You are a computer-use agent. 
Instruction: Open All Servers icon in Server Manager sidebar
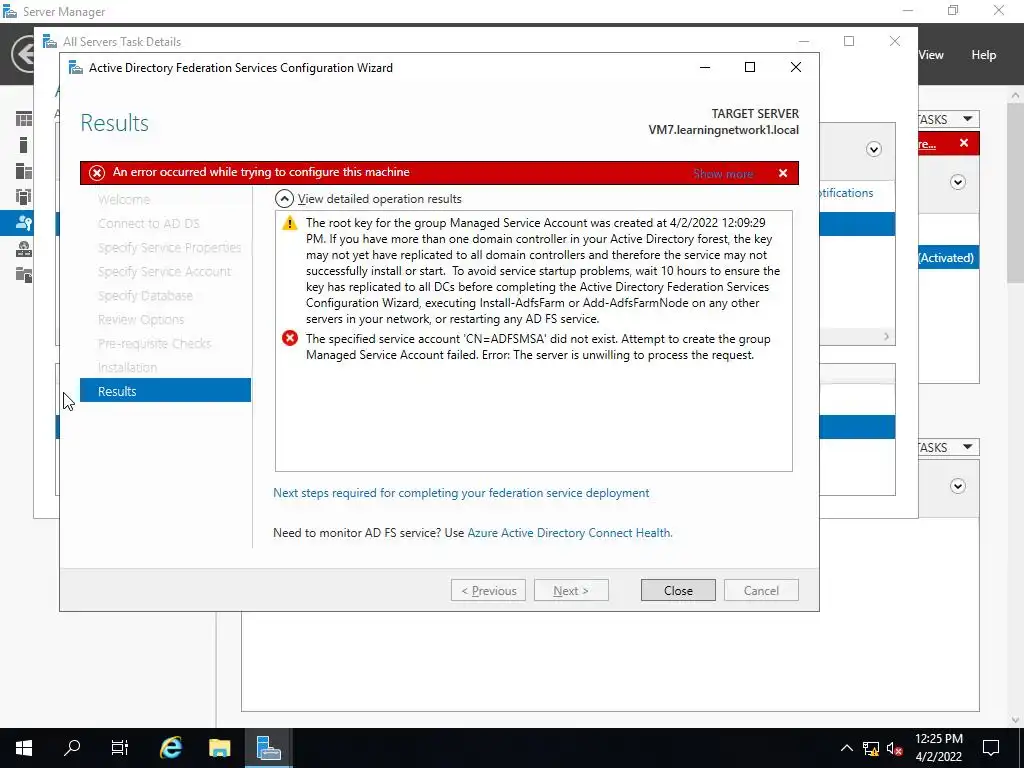click(24, 171)
